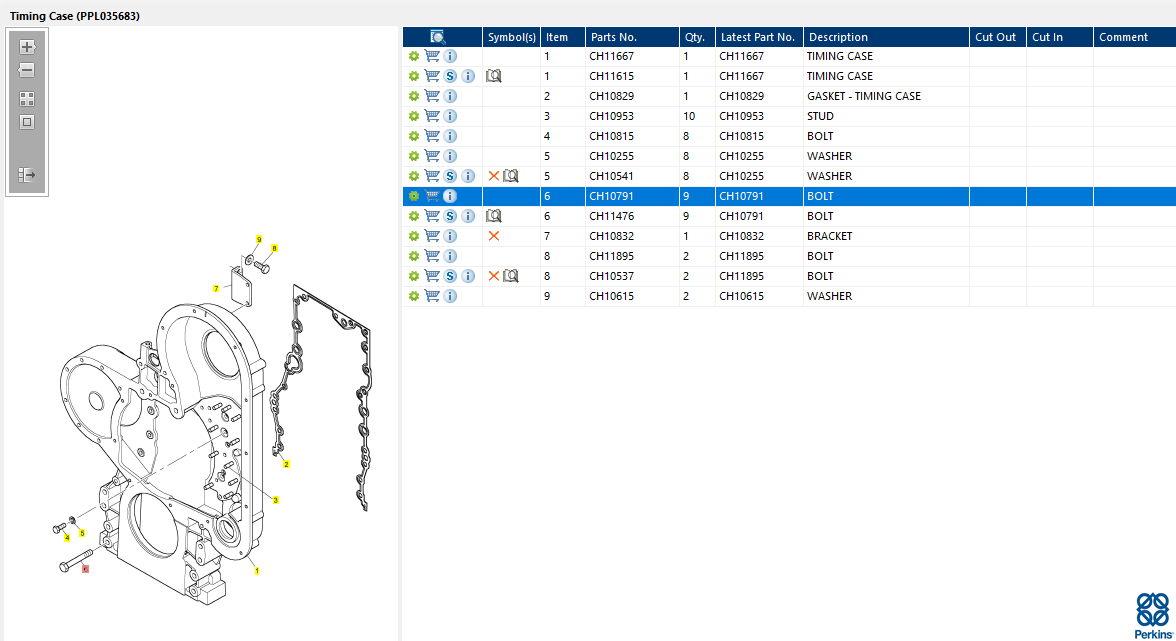The width and height of the screenshot is (1176, 641).
Task: Click the Cut Out column header
Action: 998,37
